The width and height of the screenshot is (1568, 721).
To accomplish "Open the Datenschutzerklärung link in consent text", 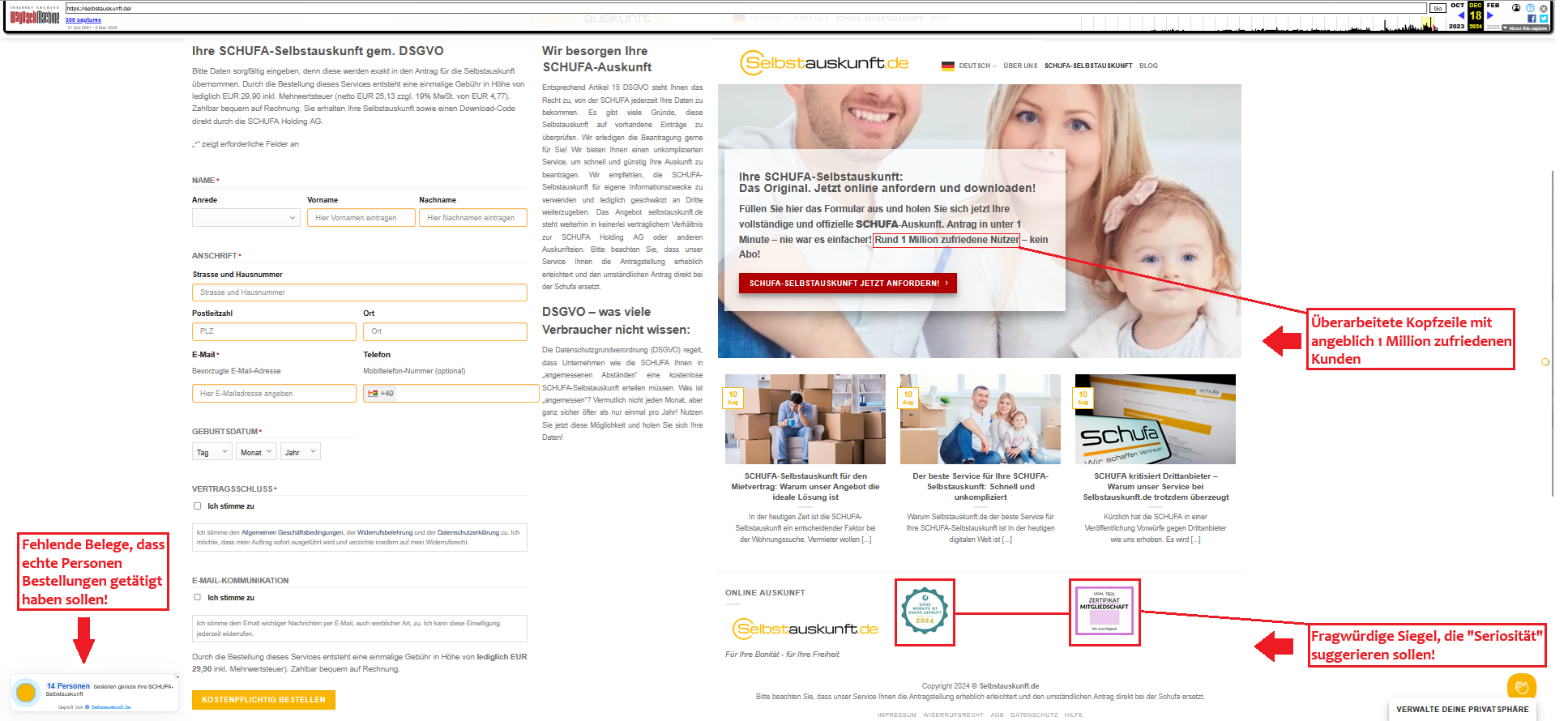I will pos(468,532).
